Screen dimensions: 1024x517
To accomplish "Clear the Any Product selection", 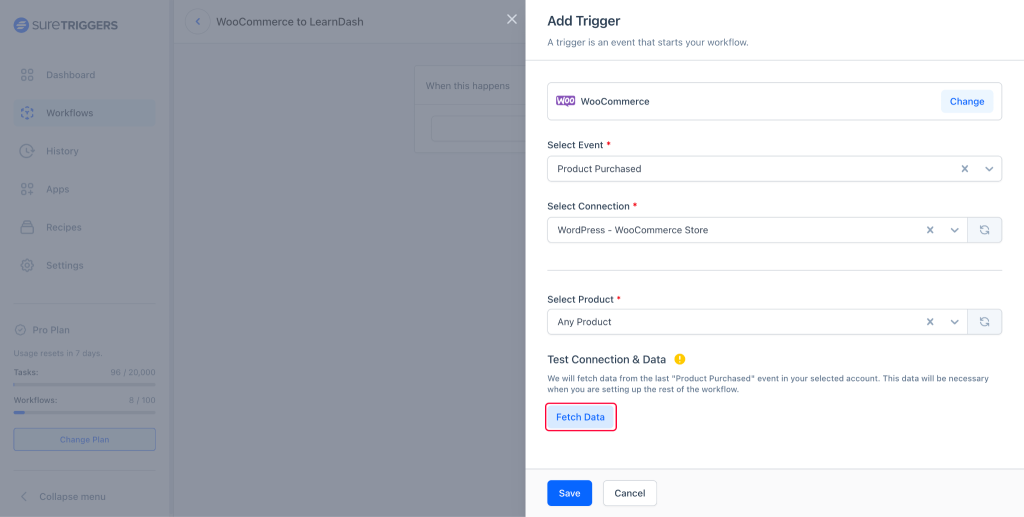I will tap(930, 322).
